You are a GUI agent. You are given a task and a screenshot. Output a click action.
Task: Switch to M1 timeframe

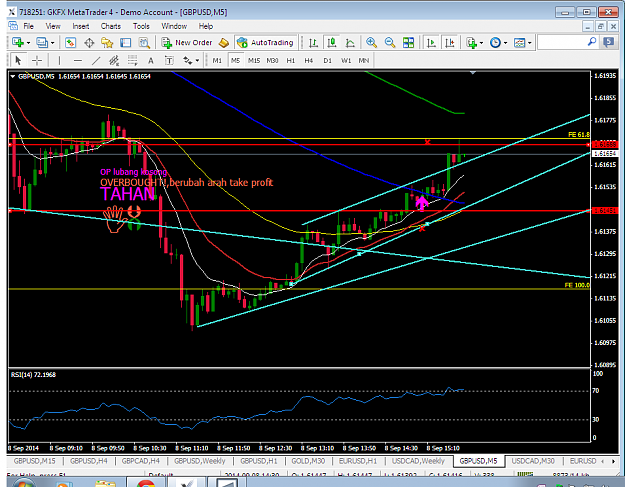pyautogui.click(x=217, y=61)
